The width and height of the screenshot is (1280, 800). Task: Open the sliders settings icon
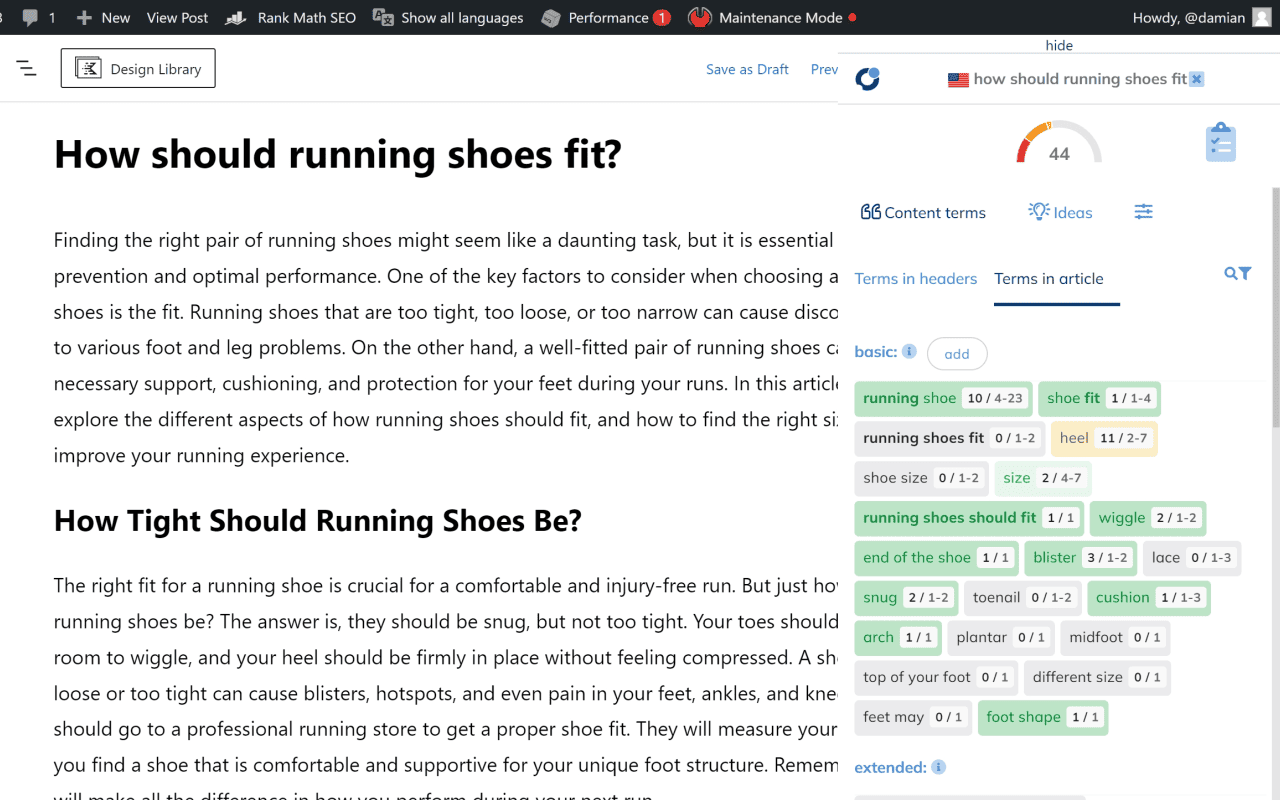click(x=1144, y=212)
